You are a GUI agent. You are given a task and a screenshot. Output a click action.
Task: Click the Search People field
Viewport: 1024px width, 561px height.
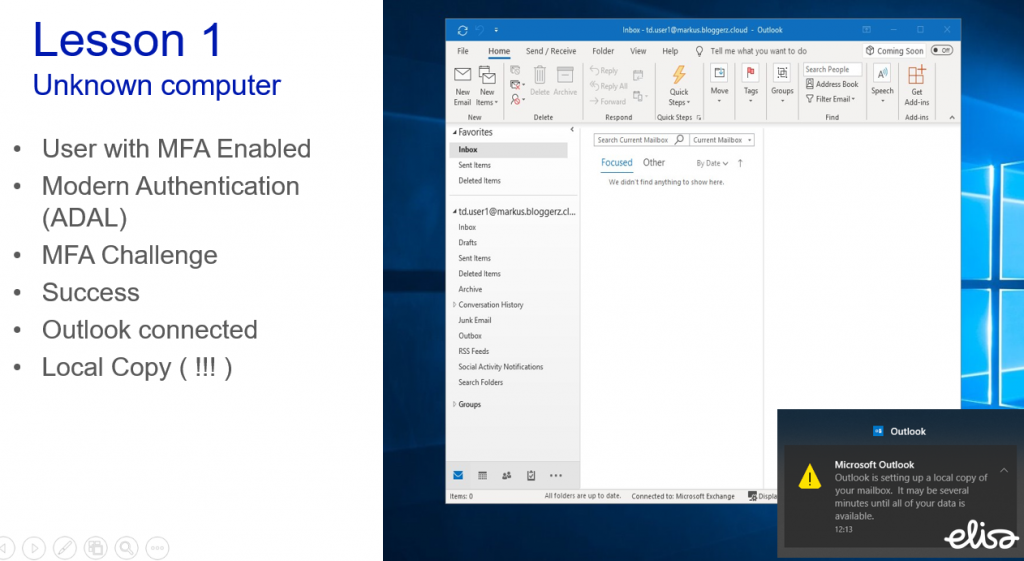832,69
